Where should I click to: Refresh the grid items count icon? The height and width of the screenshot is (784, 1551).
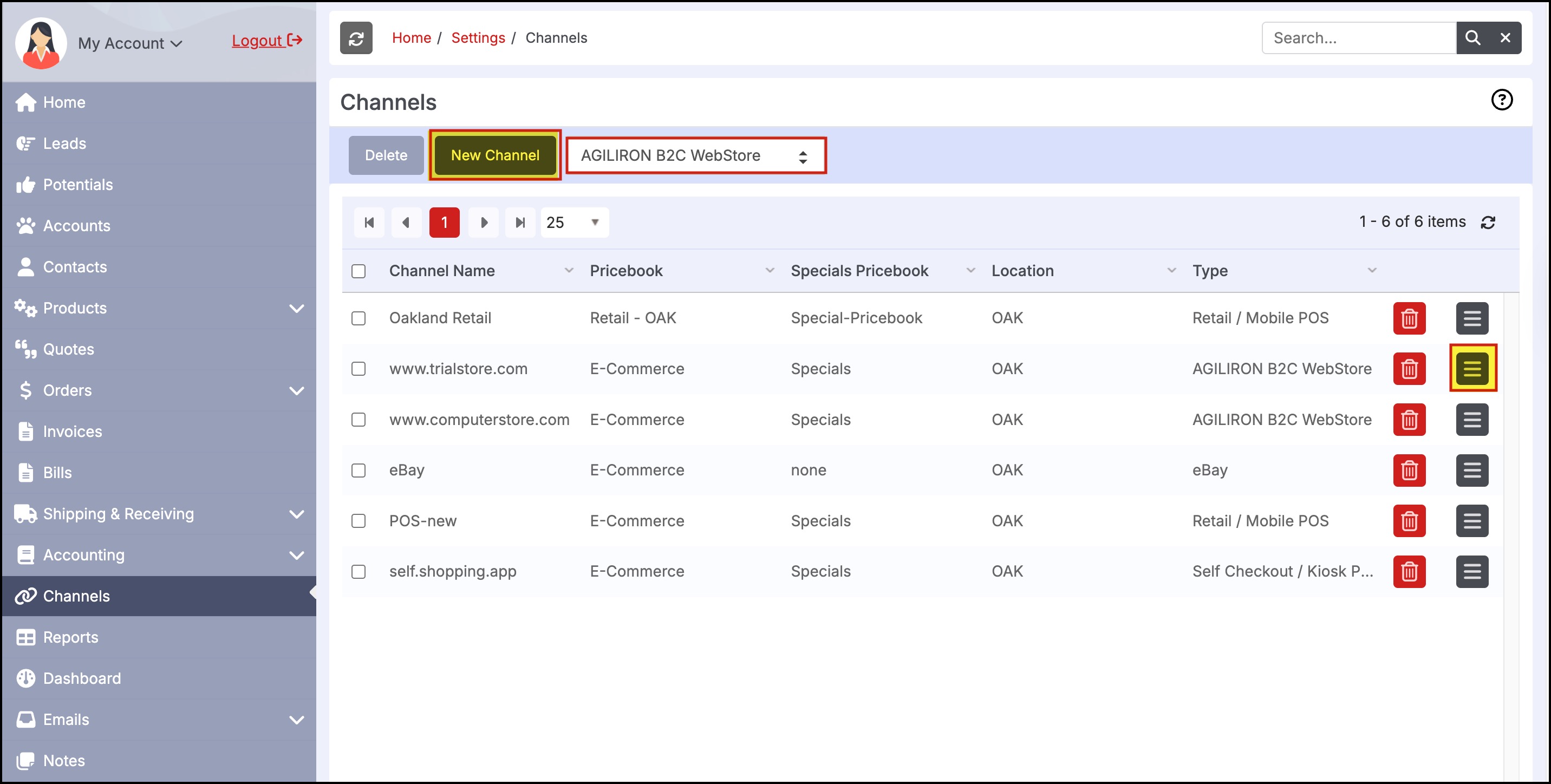point(1488,222)
